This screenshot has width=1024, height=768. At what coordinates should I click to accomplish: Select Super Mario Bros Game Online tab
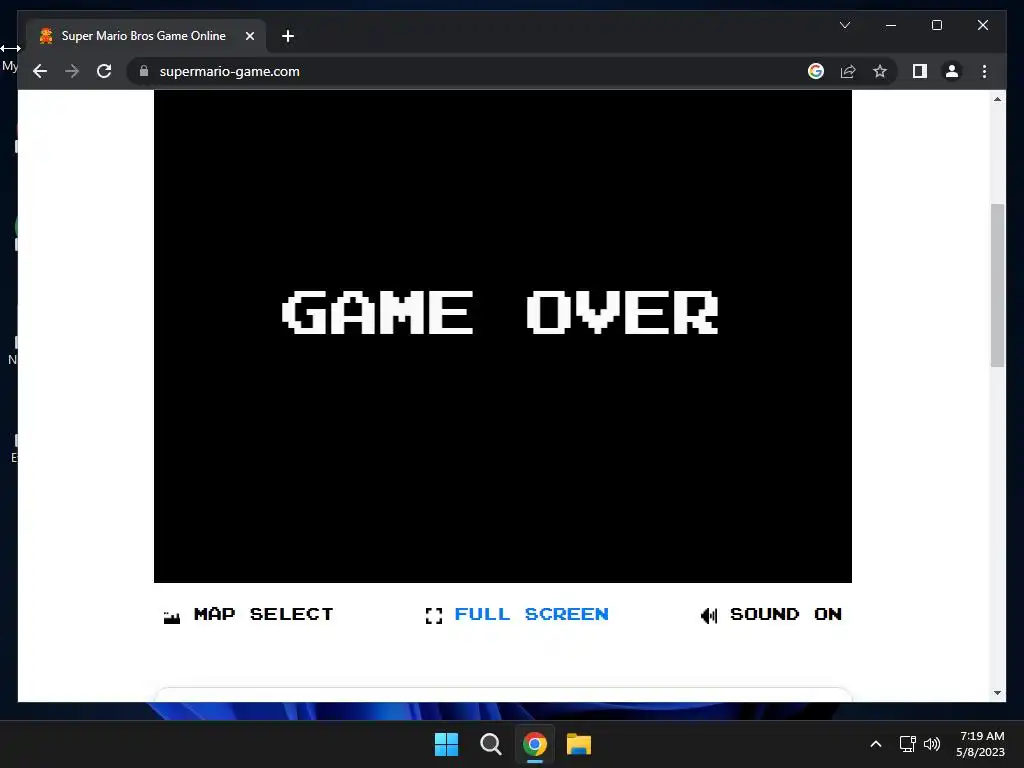(x=146, y=36)
